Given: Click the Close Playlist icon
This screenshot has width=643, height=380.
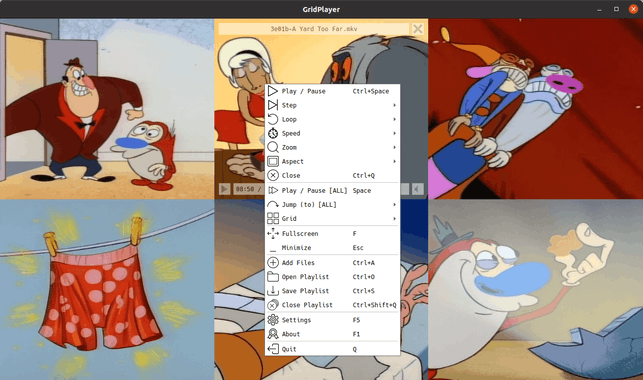Looking at the screenshot, I should pyautogui.click(x=273, y=305).
